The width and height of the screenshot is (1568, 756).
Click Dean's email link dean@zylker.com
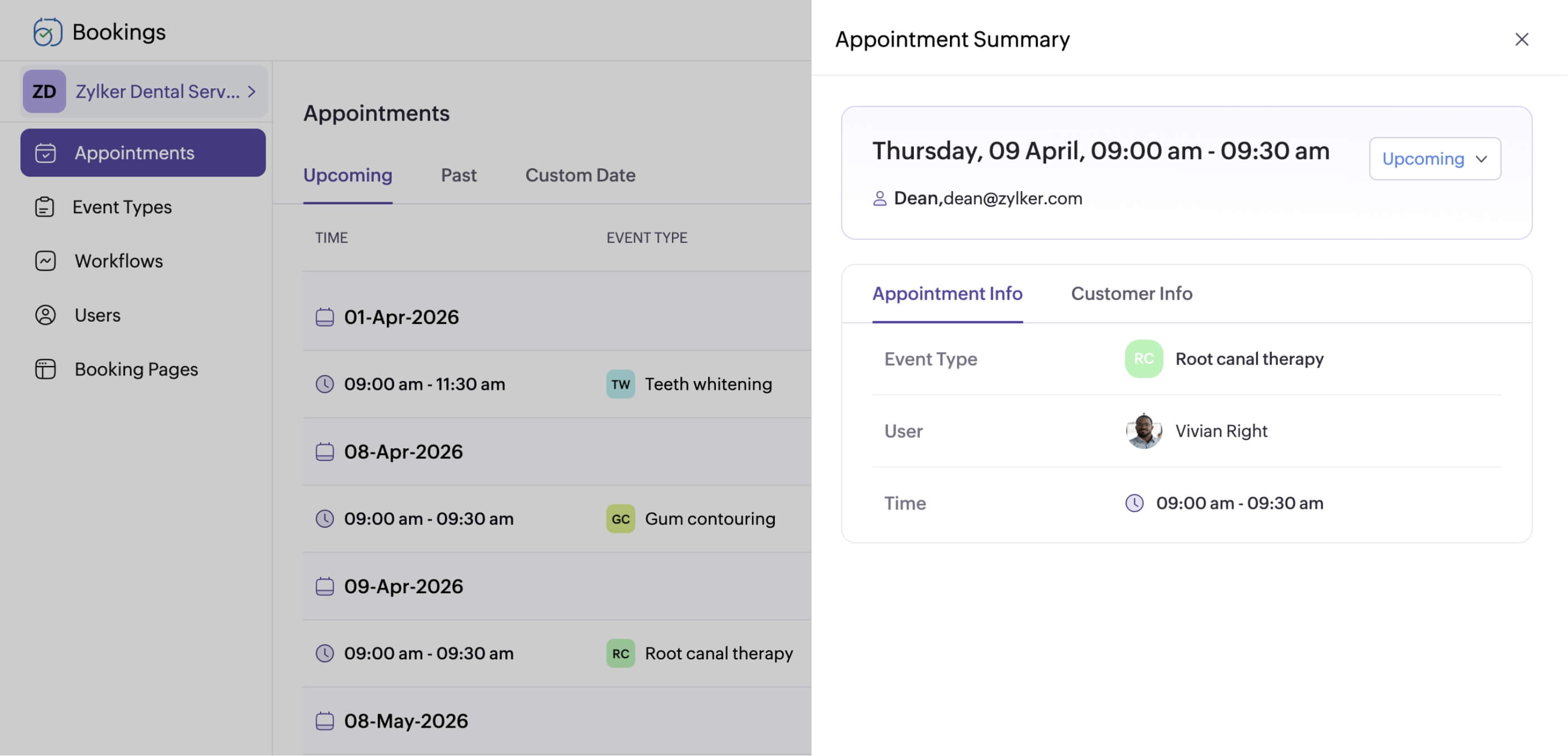pyautogui.click(x=1012, y=198)
